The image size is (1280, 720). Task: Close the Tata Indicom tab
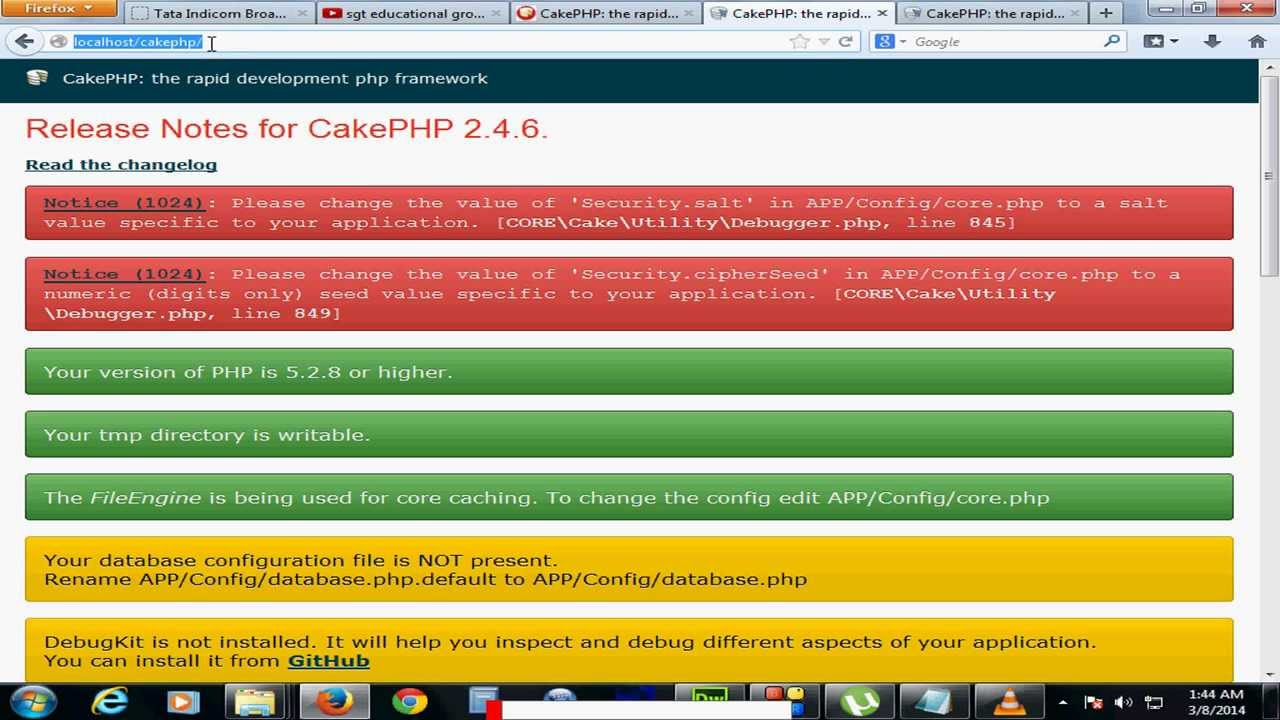pyautogui.click(x=302, y=13)
